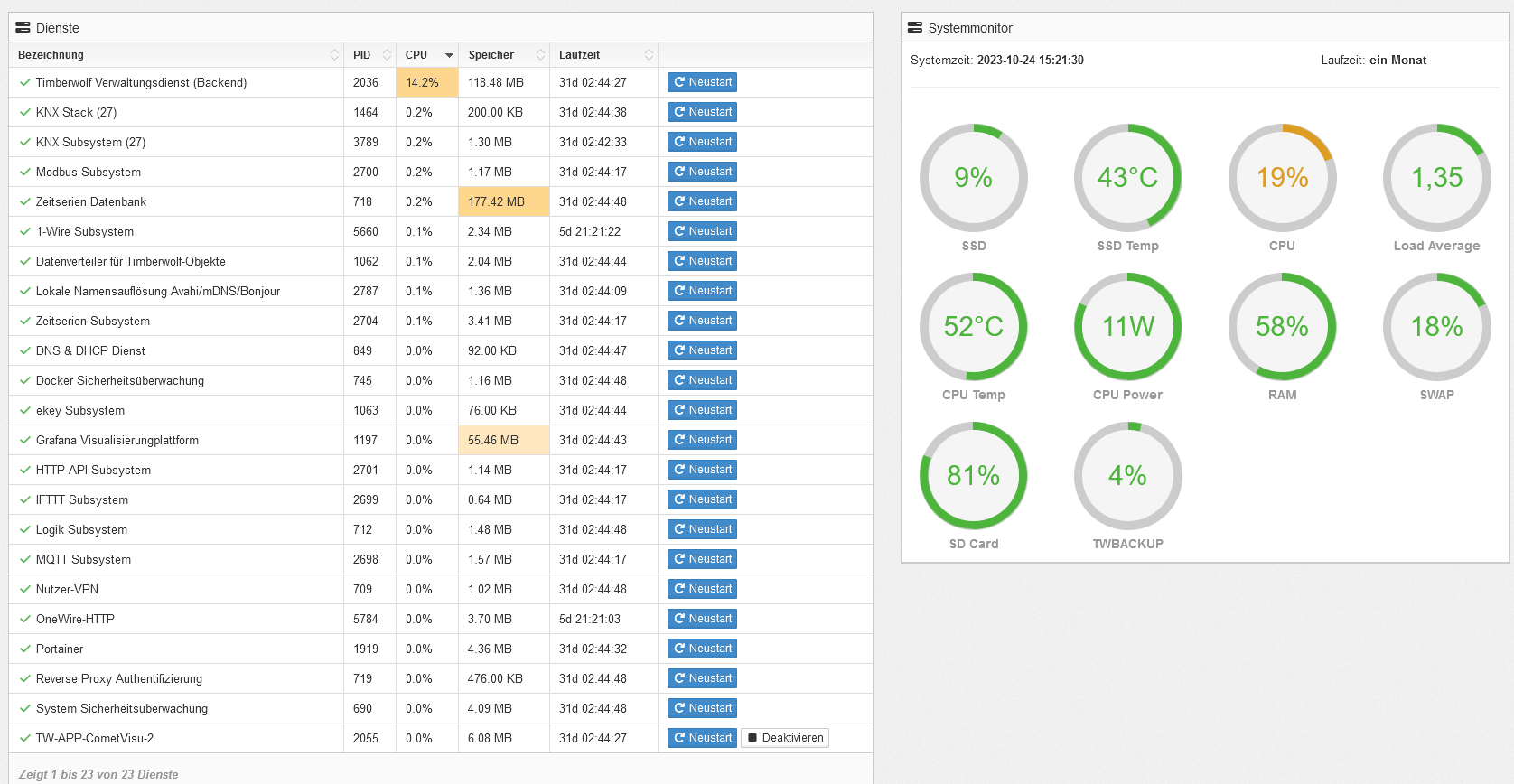1514x784 pixels.
Task: Click the RAM gauge at 58%
Action: pyautogui.click(x=1283, y=327)
